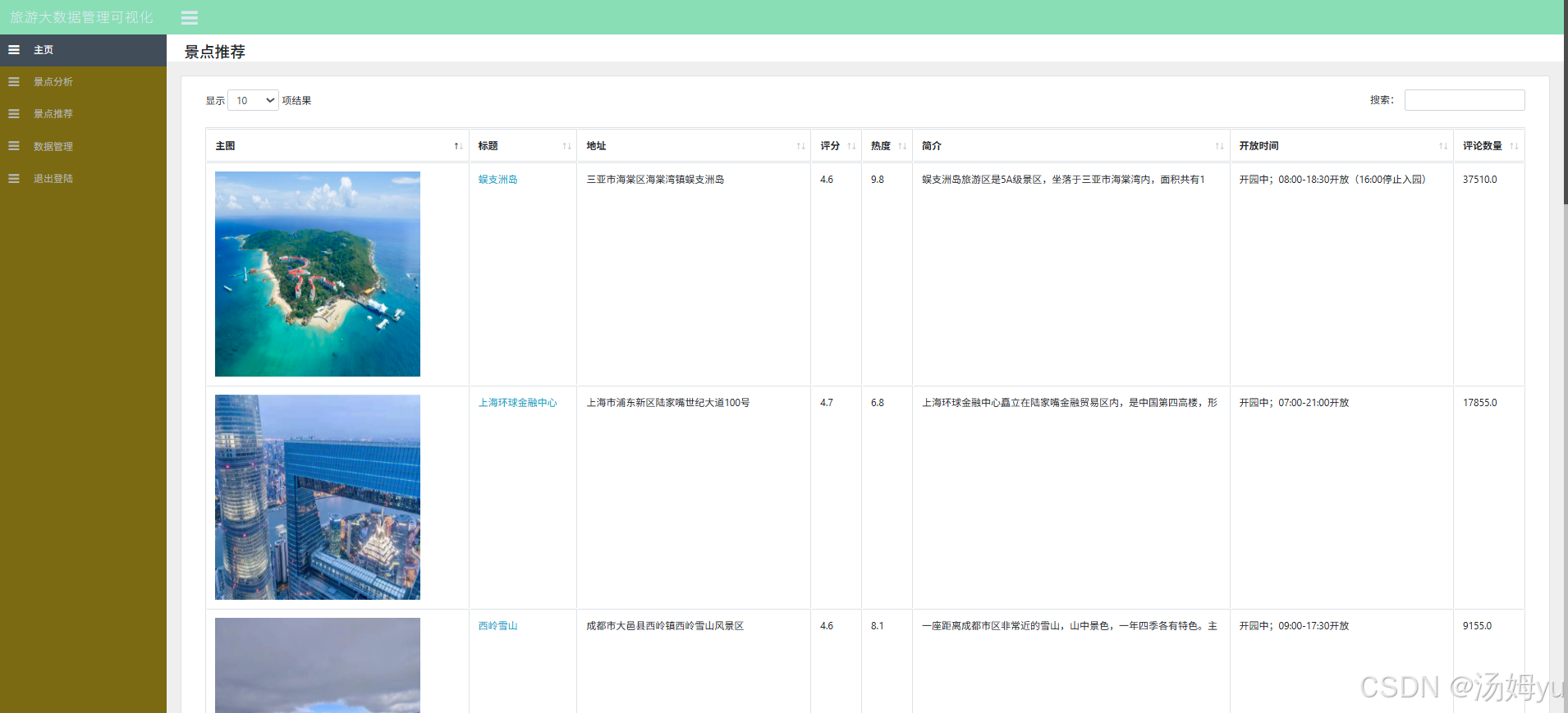Click the 开放时间 column header text
The image size is (1568, 713).
pyautogui.click(x=1259, y=146)
